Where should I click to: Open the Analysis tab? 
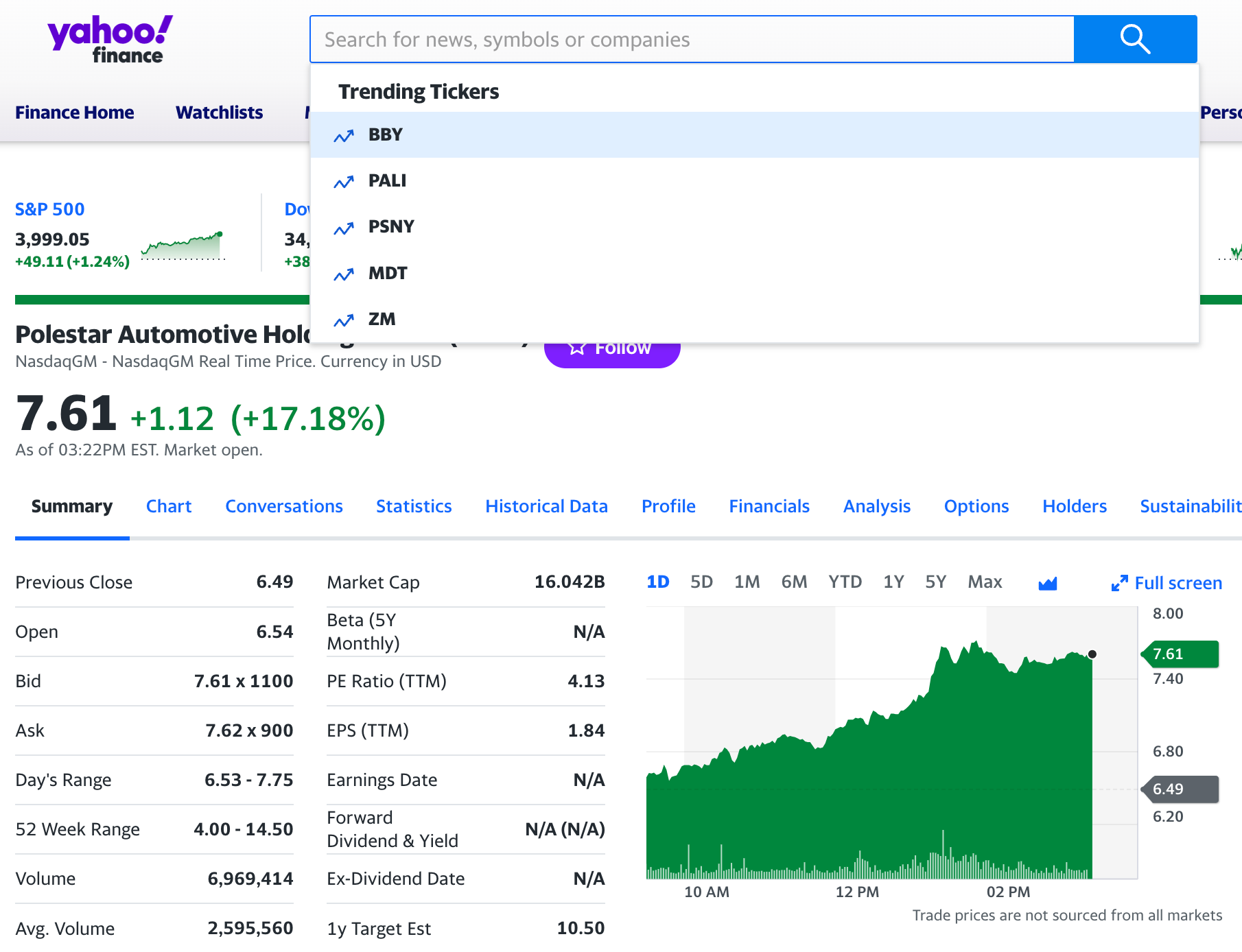click(877, 506)
